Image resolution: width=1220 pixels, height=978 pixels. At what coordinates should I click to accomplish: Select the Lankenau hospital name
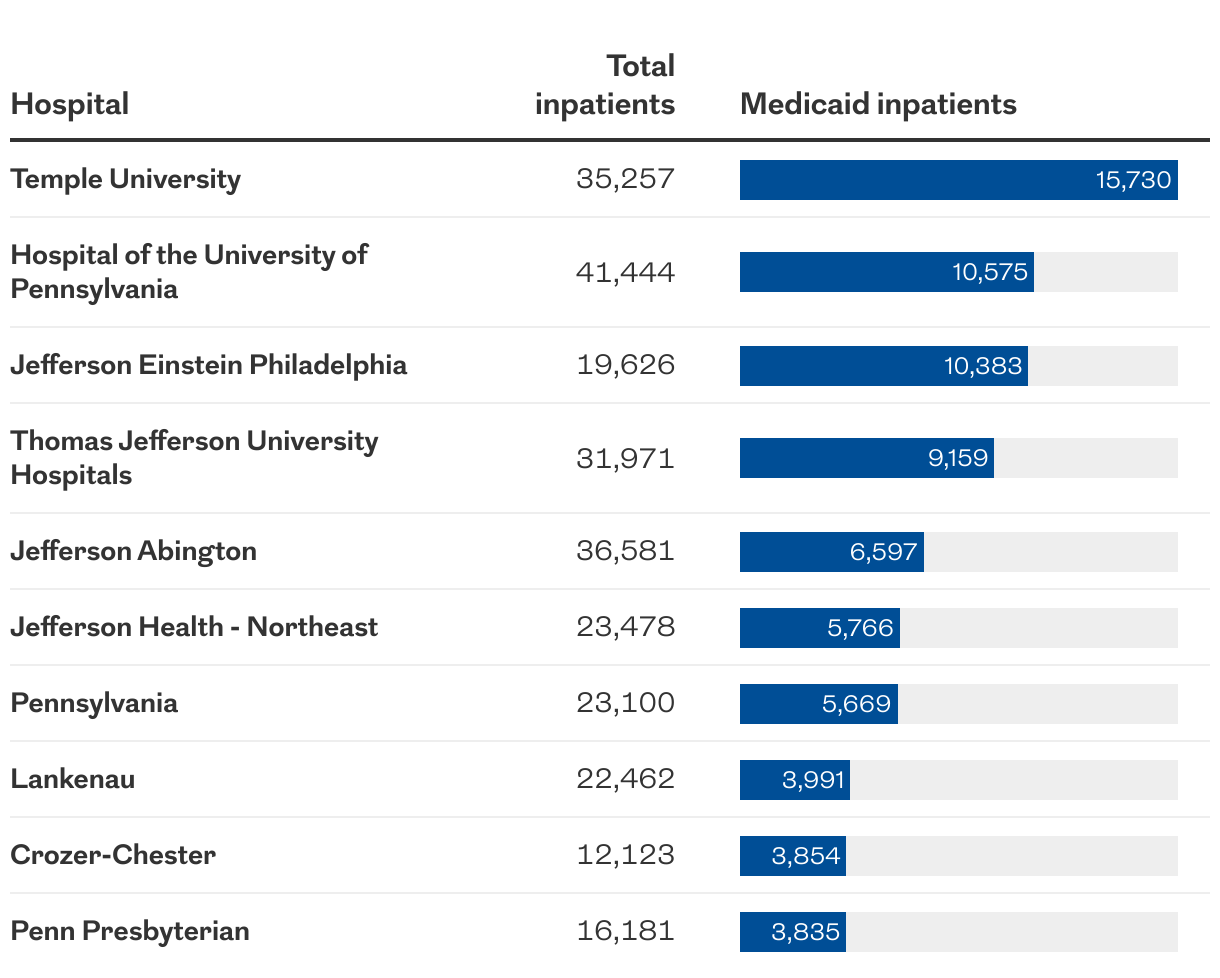73,779
